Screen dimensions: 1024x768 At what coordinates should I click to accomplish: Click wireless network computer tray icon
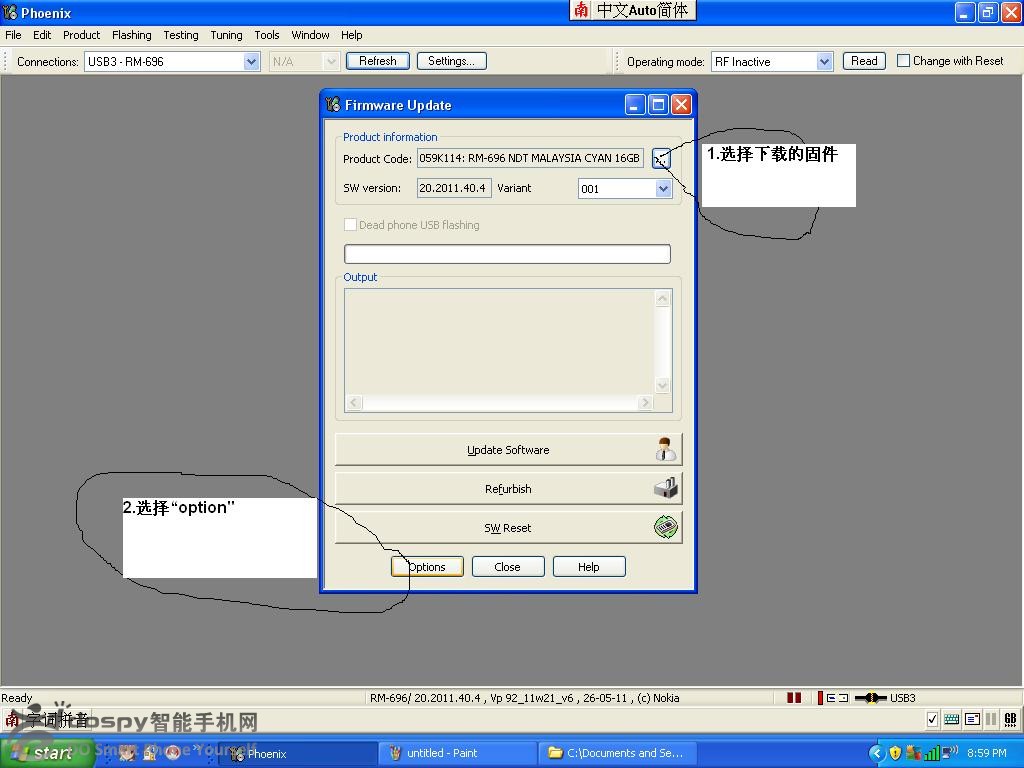click(x=950, y=753)
